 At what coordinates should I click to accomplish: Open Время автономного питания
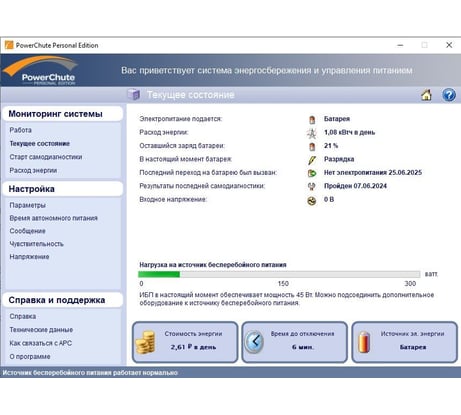coord(53,218)
